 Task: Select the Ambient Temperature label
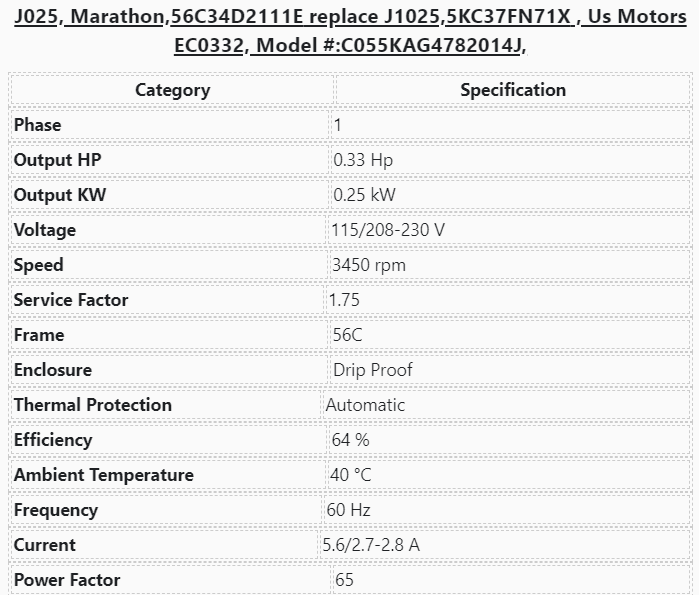(104, 475)
